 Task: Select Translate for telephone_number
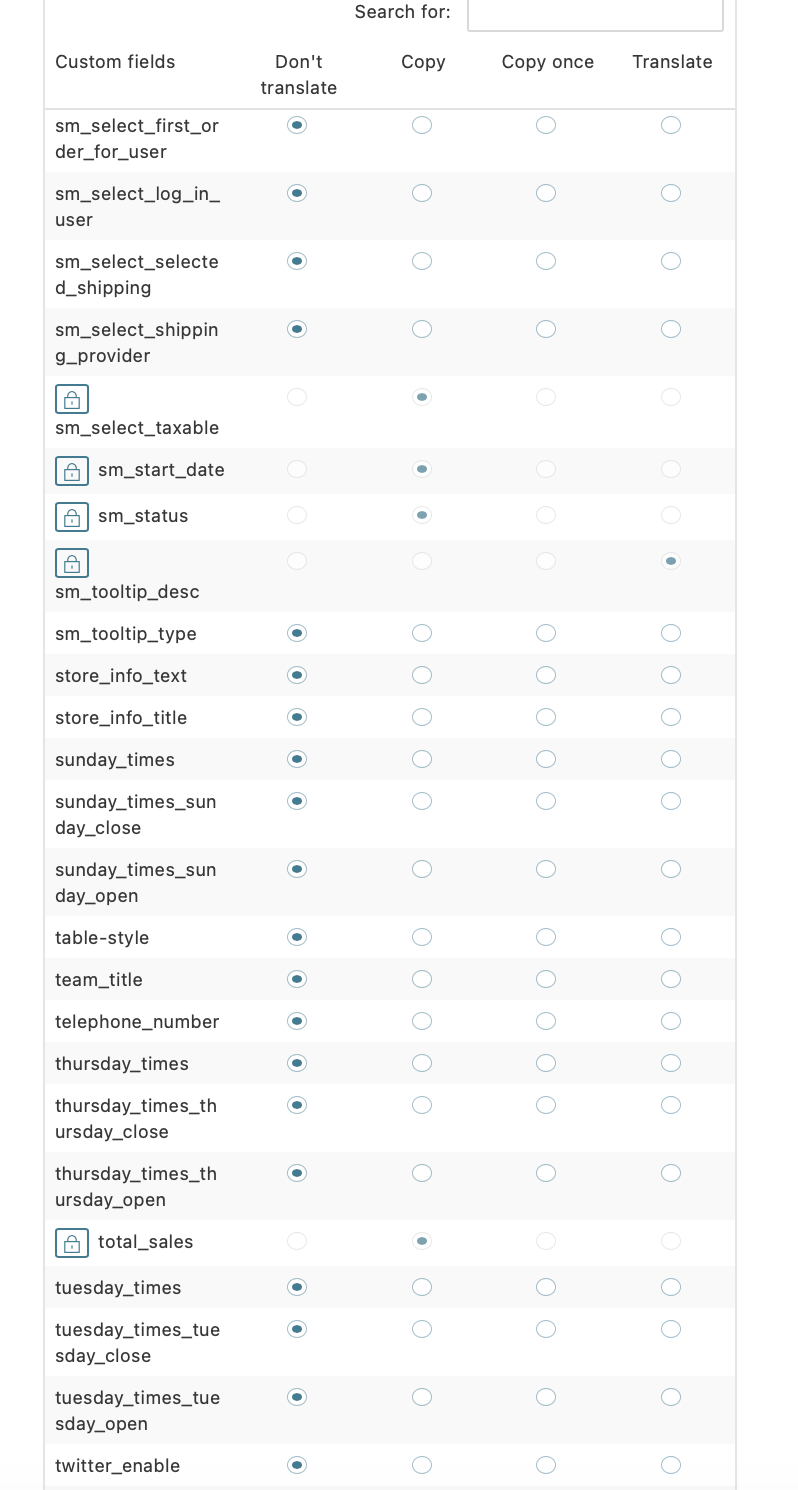coord(671,1021)
